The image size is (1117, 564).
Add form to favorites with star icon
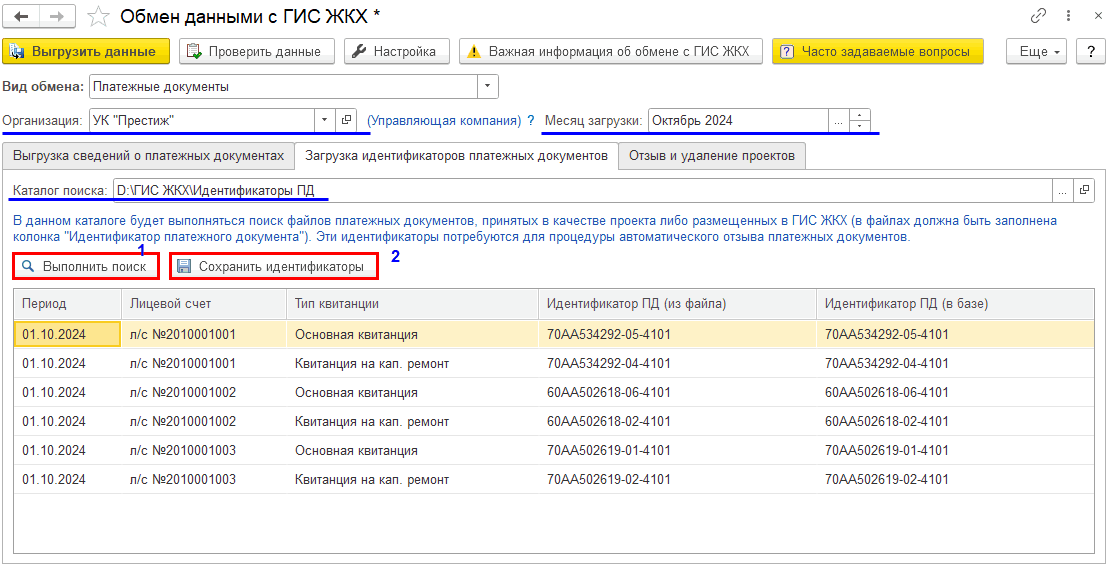(98, 17)
